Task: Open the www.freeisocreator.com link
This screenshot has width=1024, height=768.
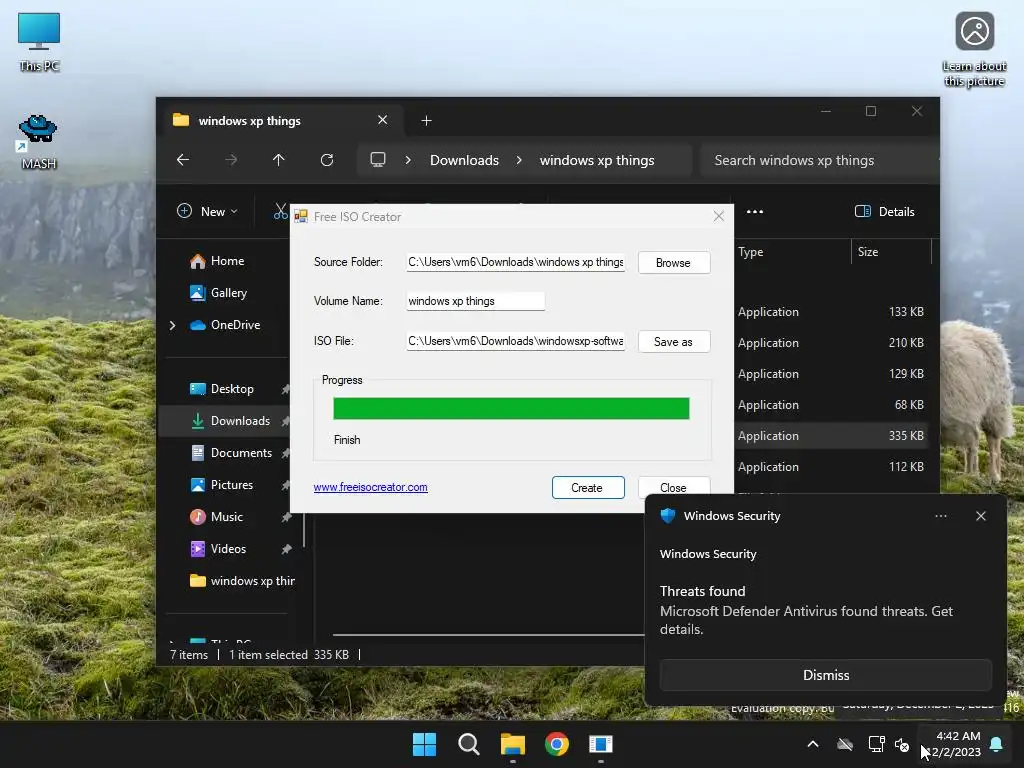Action: click(x=370, y=487)
